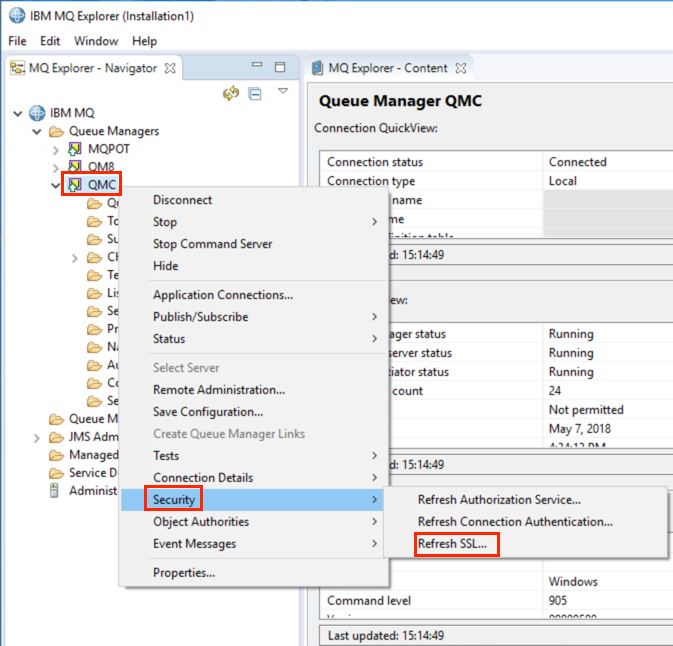The width and height of the screenshot is (673, 646).
Task: Expand the JMS Administered Objects node
Action: (x=37, y=438)
